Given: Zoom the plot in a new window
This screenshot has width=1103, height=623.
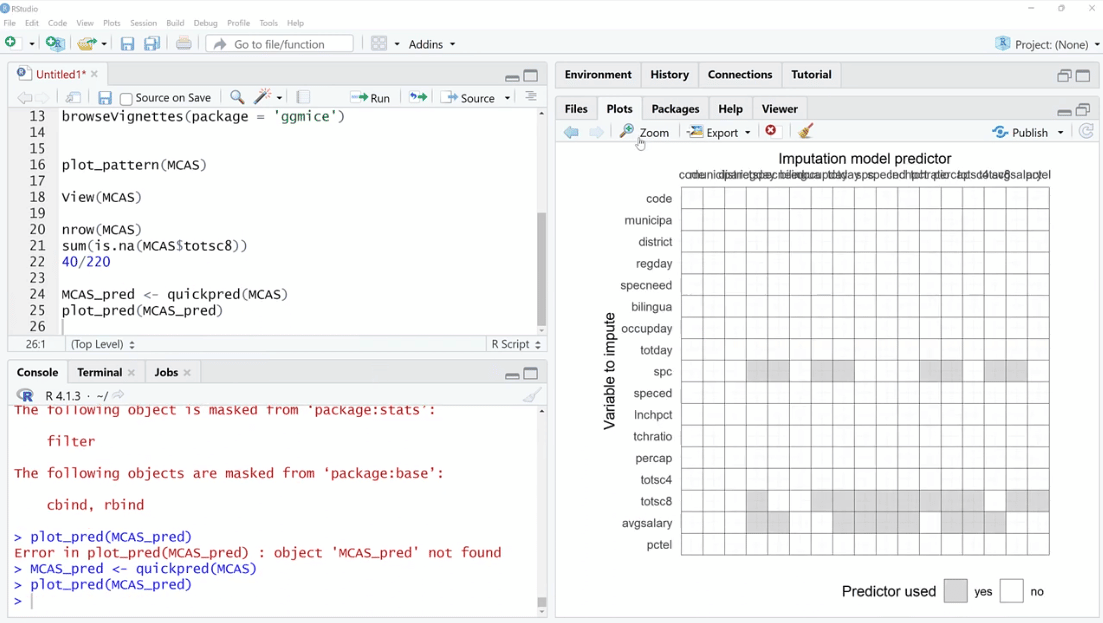Looking at the screenshot, I should [644, 132].
